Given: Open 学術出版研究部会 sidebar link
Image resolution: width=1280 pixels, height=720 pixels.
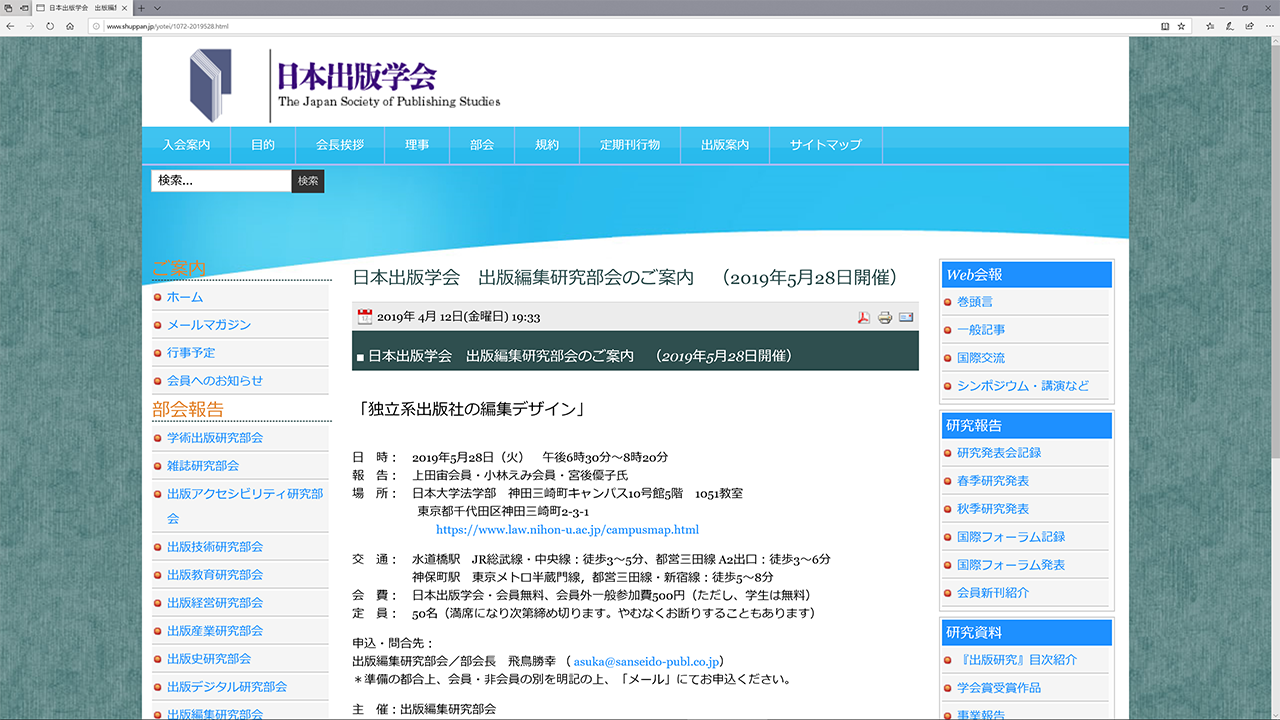Looking at the screenshot, I should coord(215,438).
